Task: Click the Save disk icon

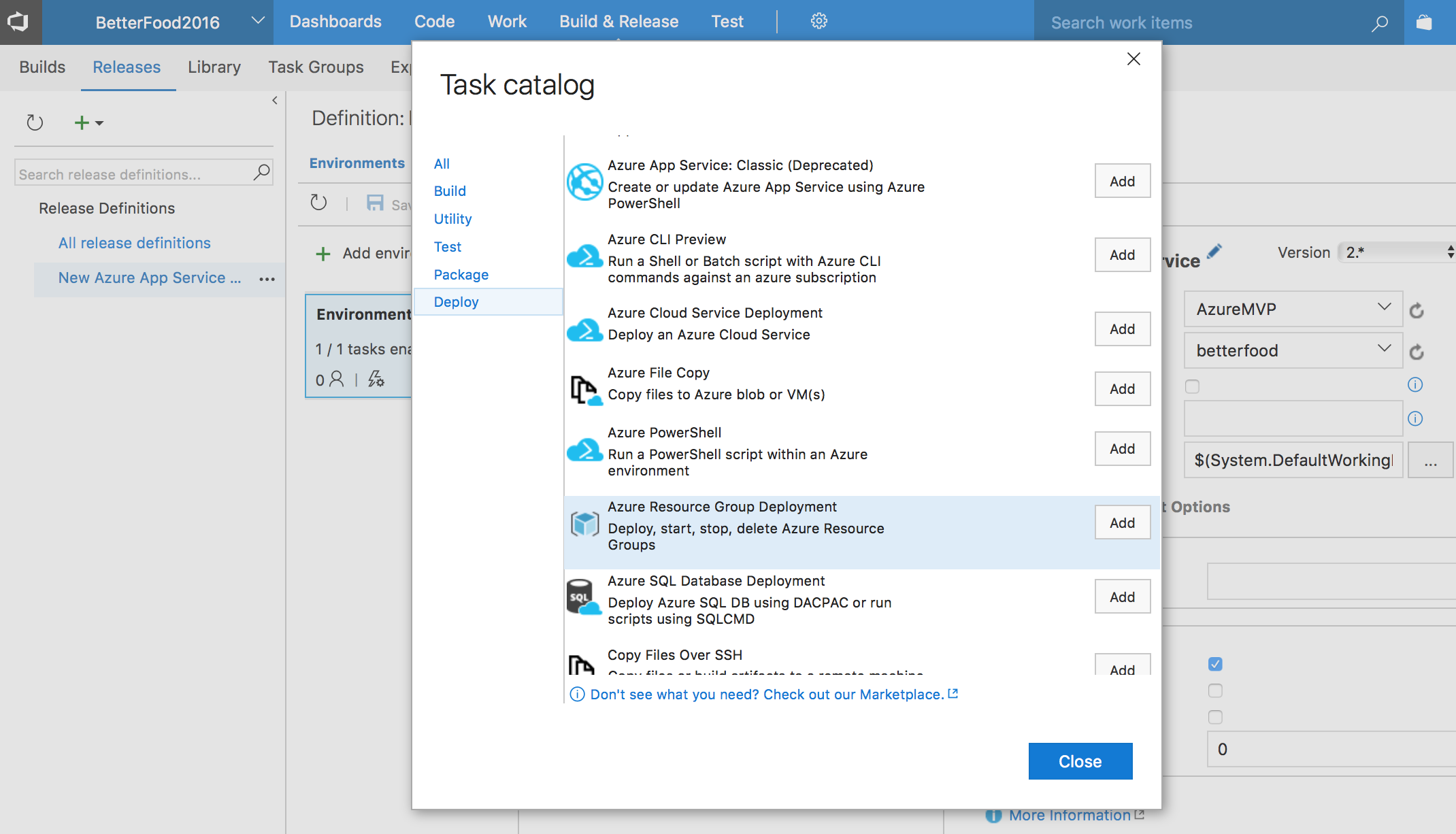Action: (x=375, y=203)
